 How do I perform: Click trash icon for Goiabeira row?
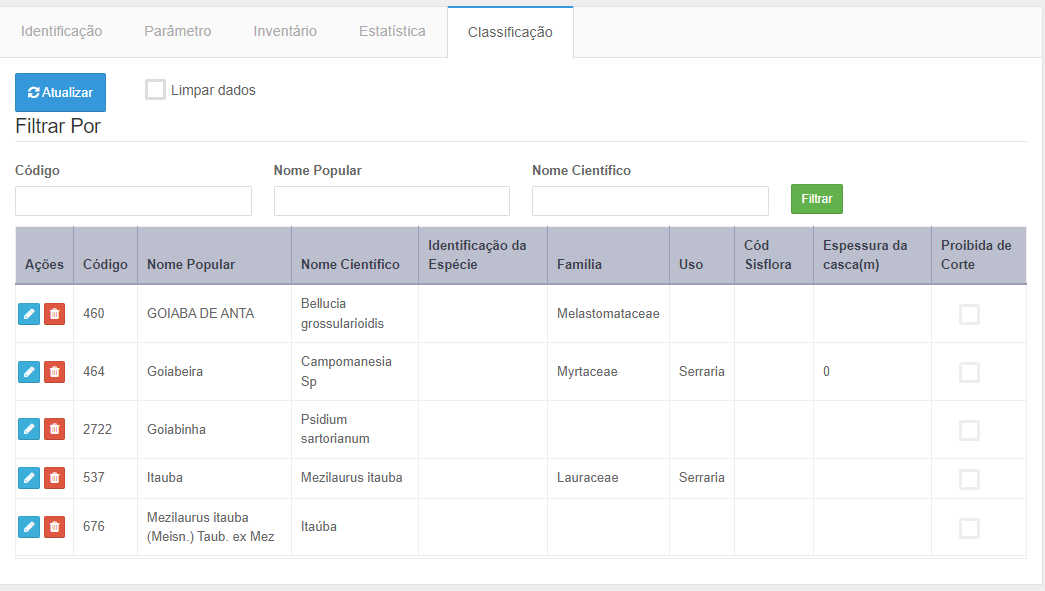point(55,372)
